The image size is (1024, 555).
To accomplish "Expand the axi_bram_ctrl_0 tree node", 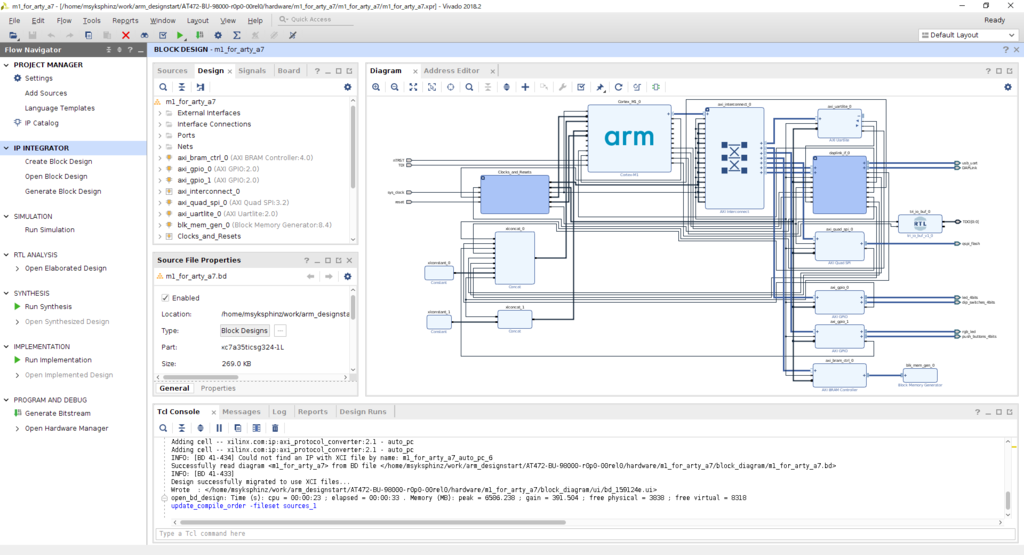I will 160,157.
